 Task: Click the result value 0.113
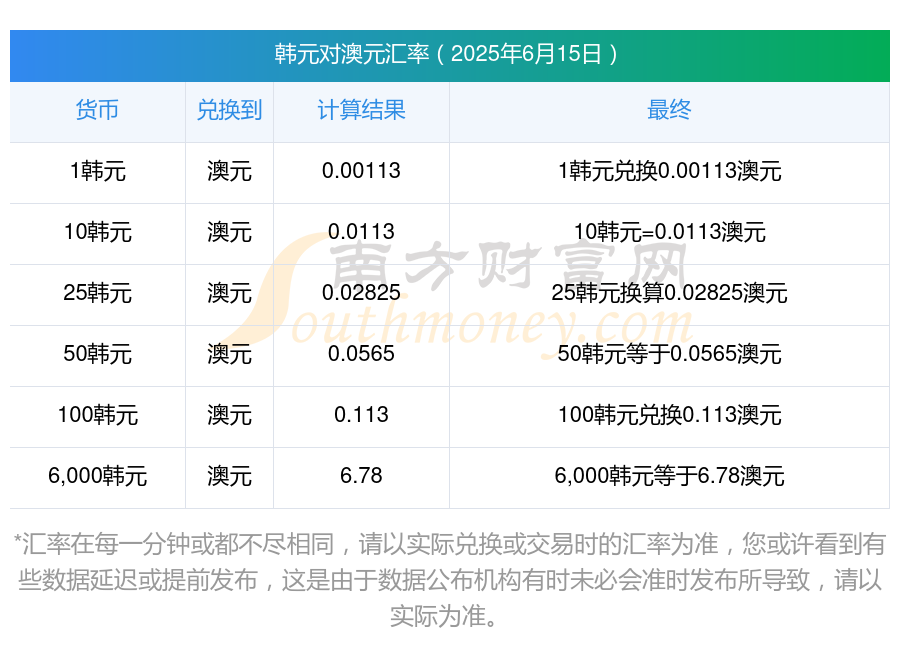[x=361, y=414]
